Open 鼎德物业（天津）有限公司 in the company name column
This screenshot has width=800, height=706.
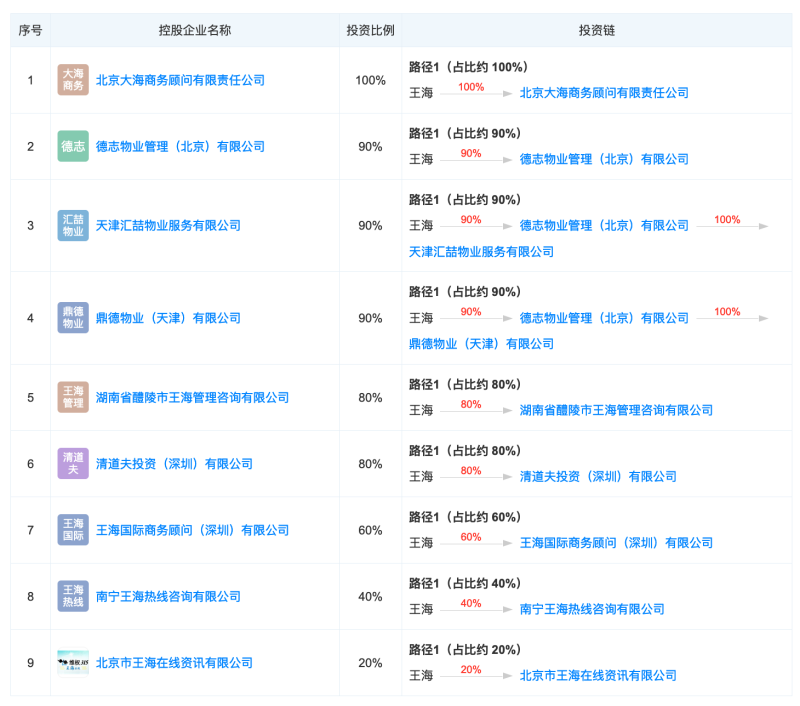click(168, 318)
